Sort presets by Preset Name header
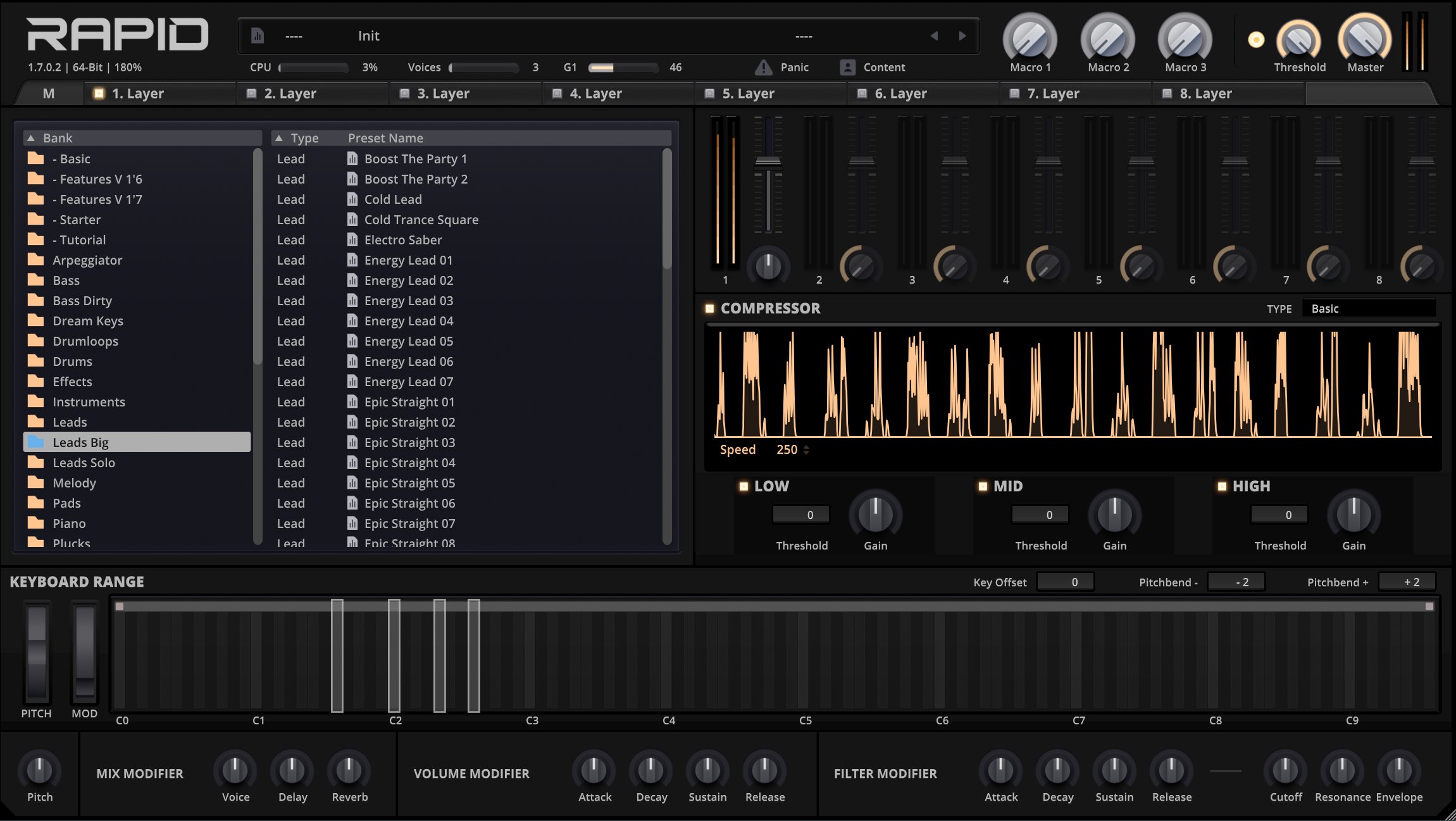 (x=385, y=138)
